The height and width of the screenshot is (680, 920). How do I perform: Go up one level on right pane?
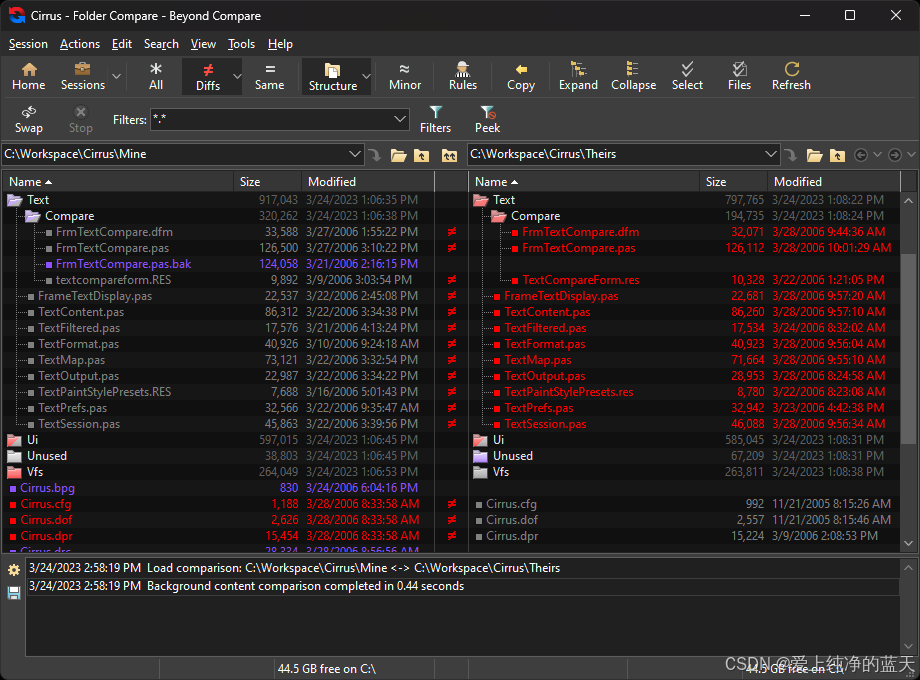(837, 155)
